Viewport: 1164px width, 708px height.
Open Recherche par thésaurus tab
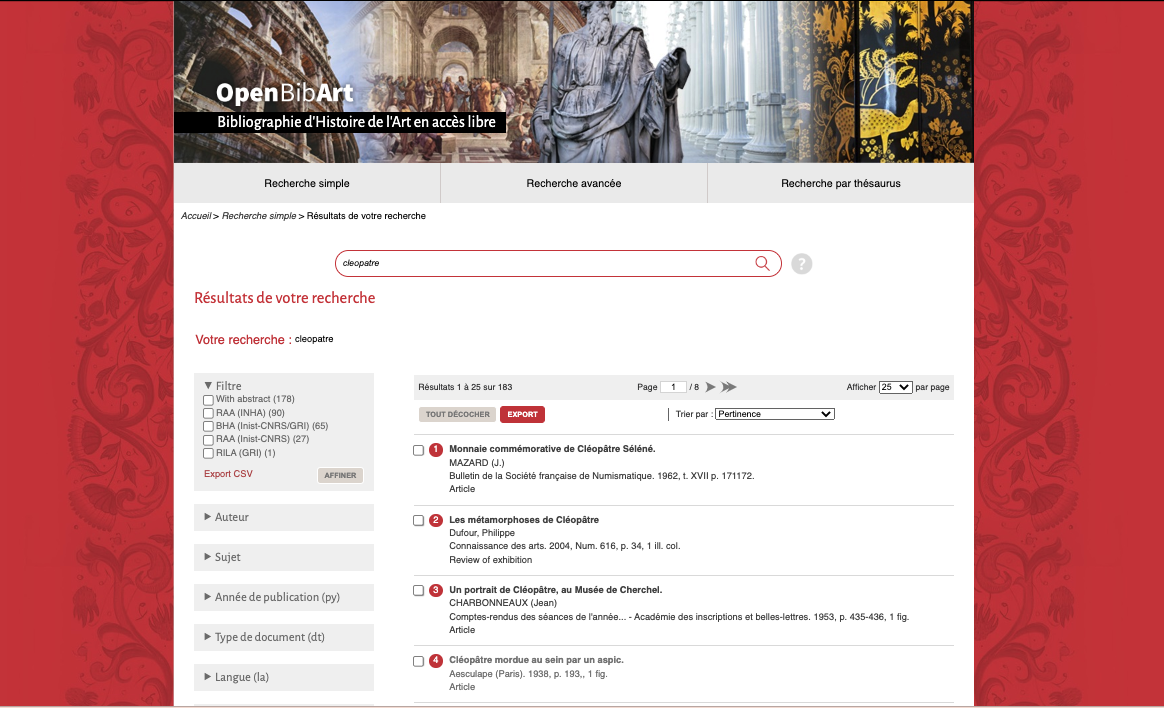(840, 183)
